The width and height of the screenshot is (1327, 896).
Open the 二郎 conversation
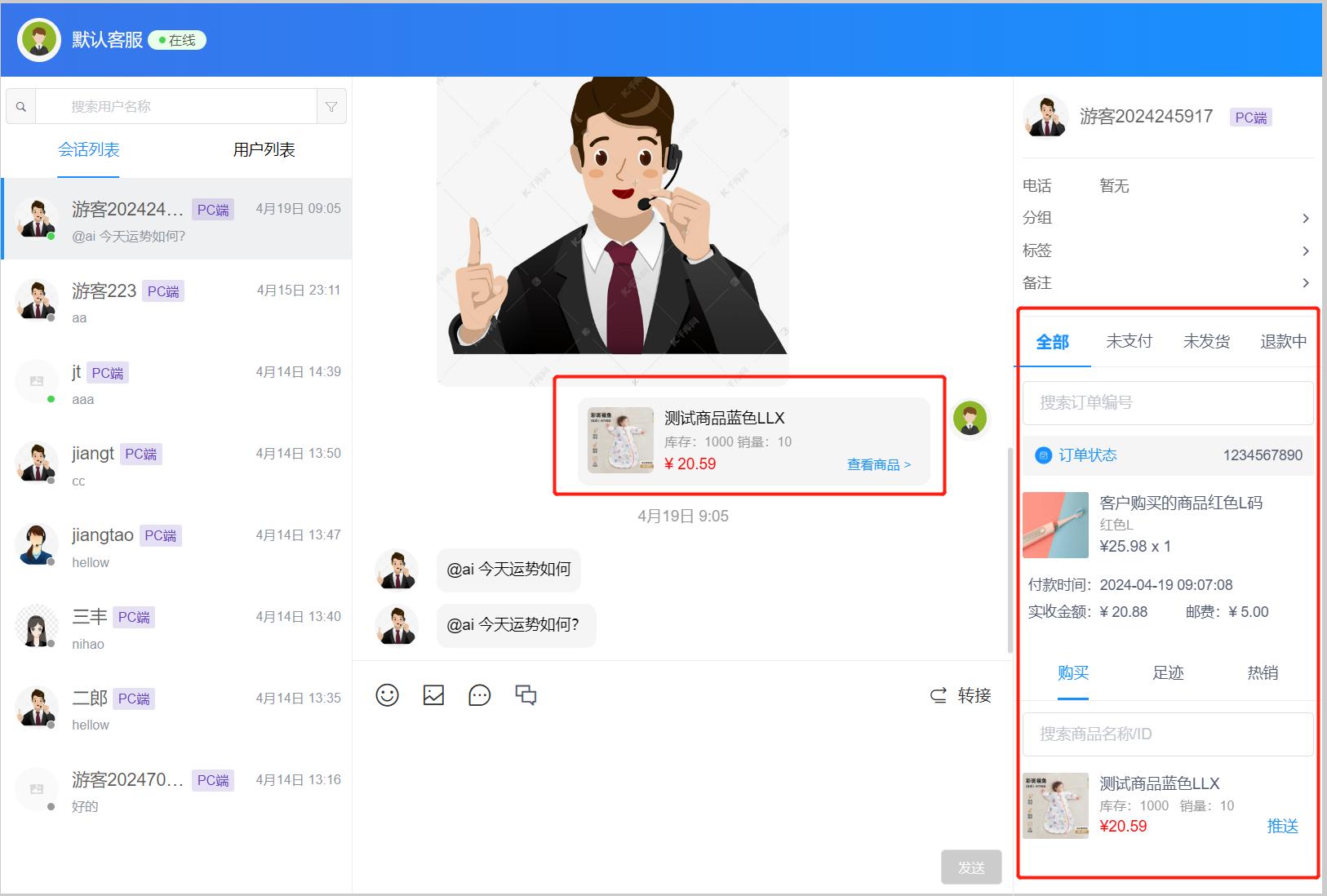click(x=177, y=708)
